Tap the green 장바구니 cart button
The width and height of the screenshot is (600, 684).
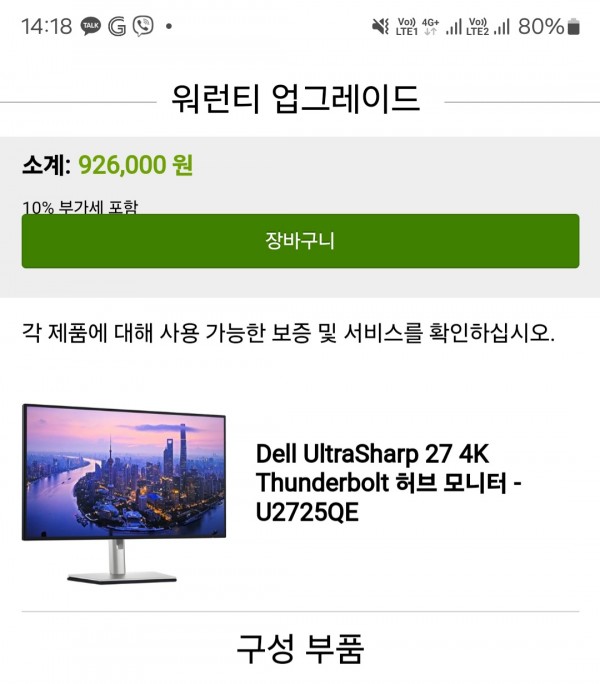(x=300, y=241)
